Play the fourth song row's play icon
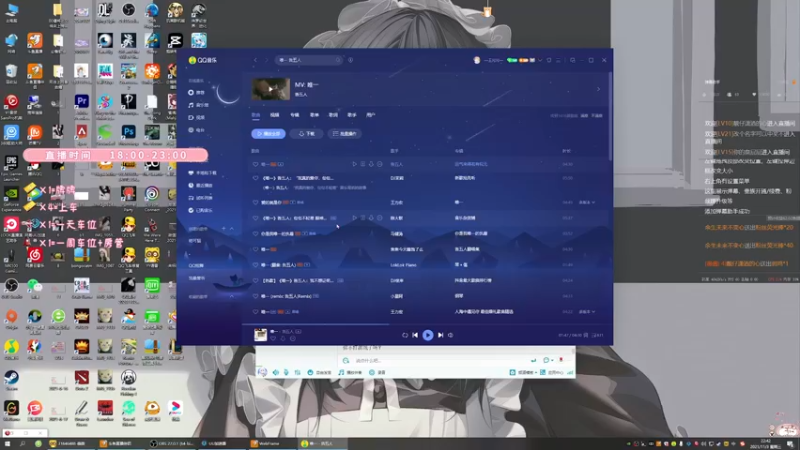 point(354,218)
